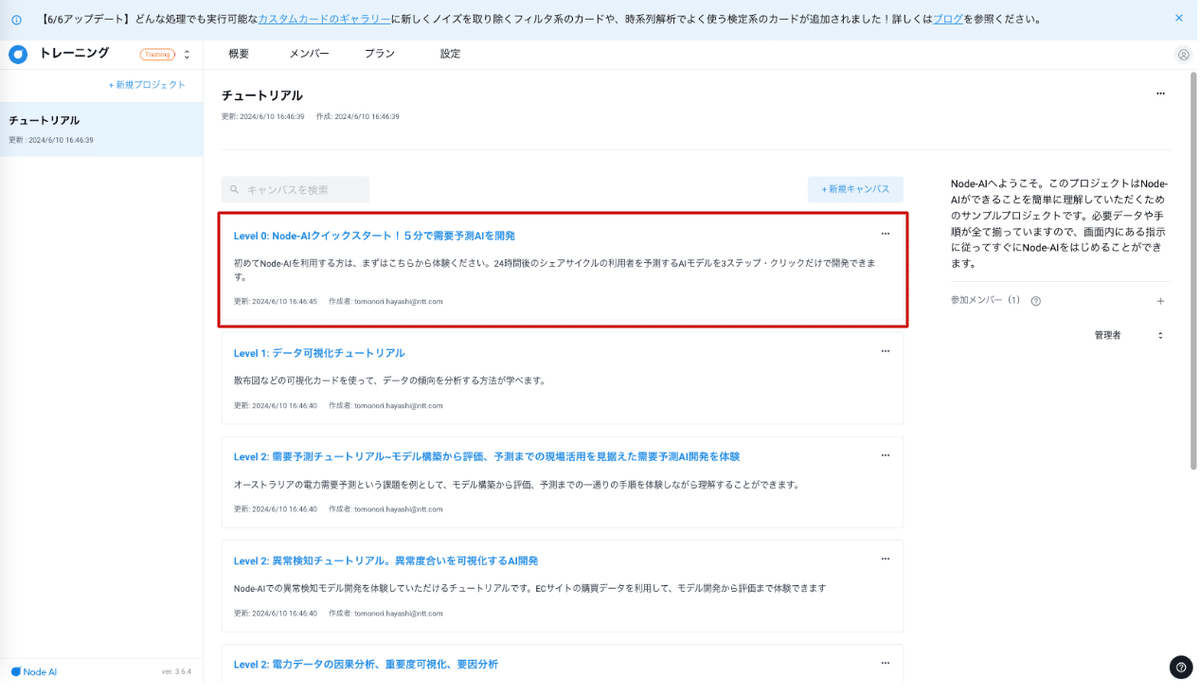The width and height of the screenshot is (1200, 690).
Task: Click + 新規プロジェクト to create project
Action: tap(147, 85)
